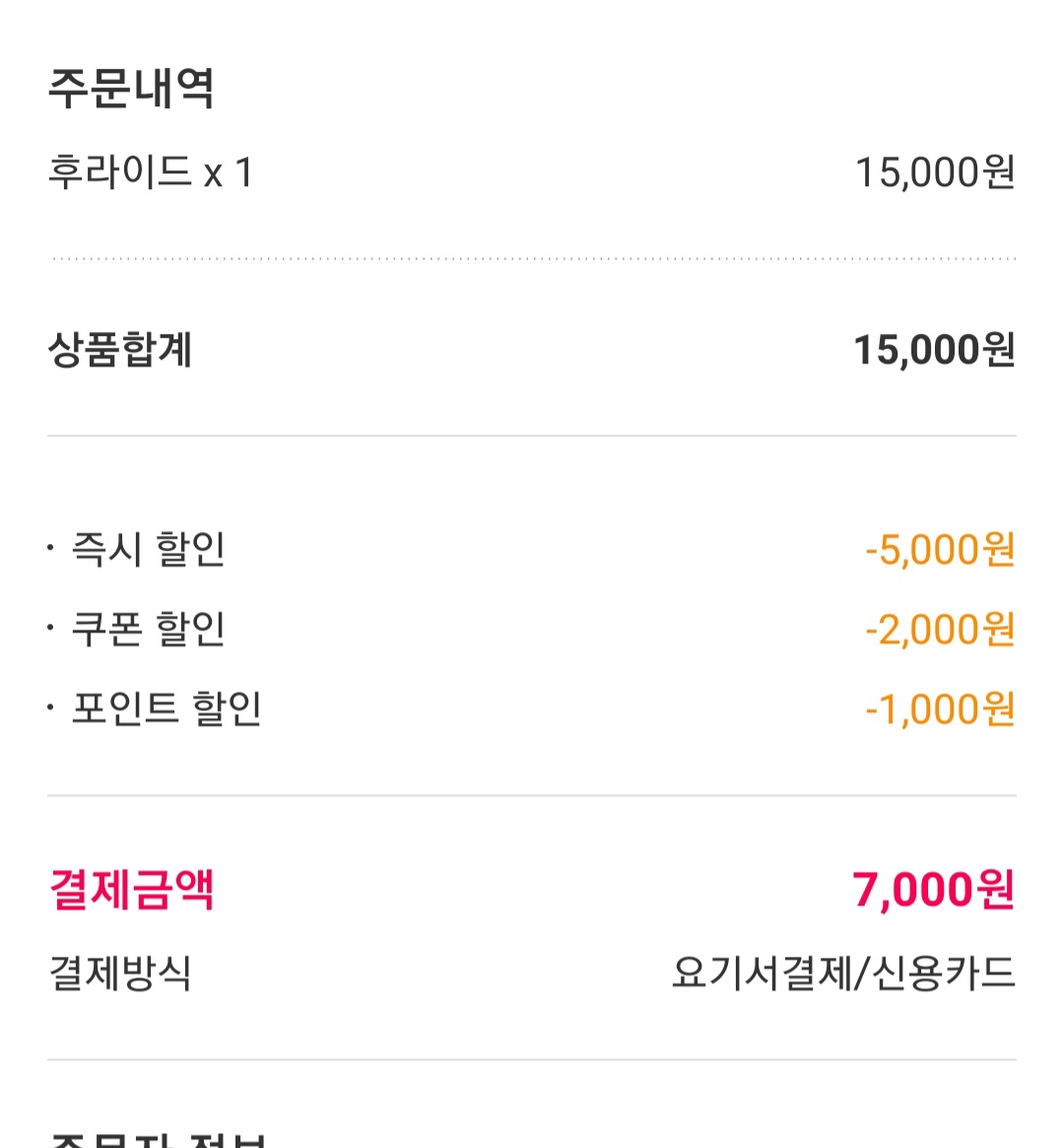Tap the red 결제금액 label

click(132, 890)
